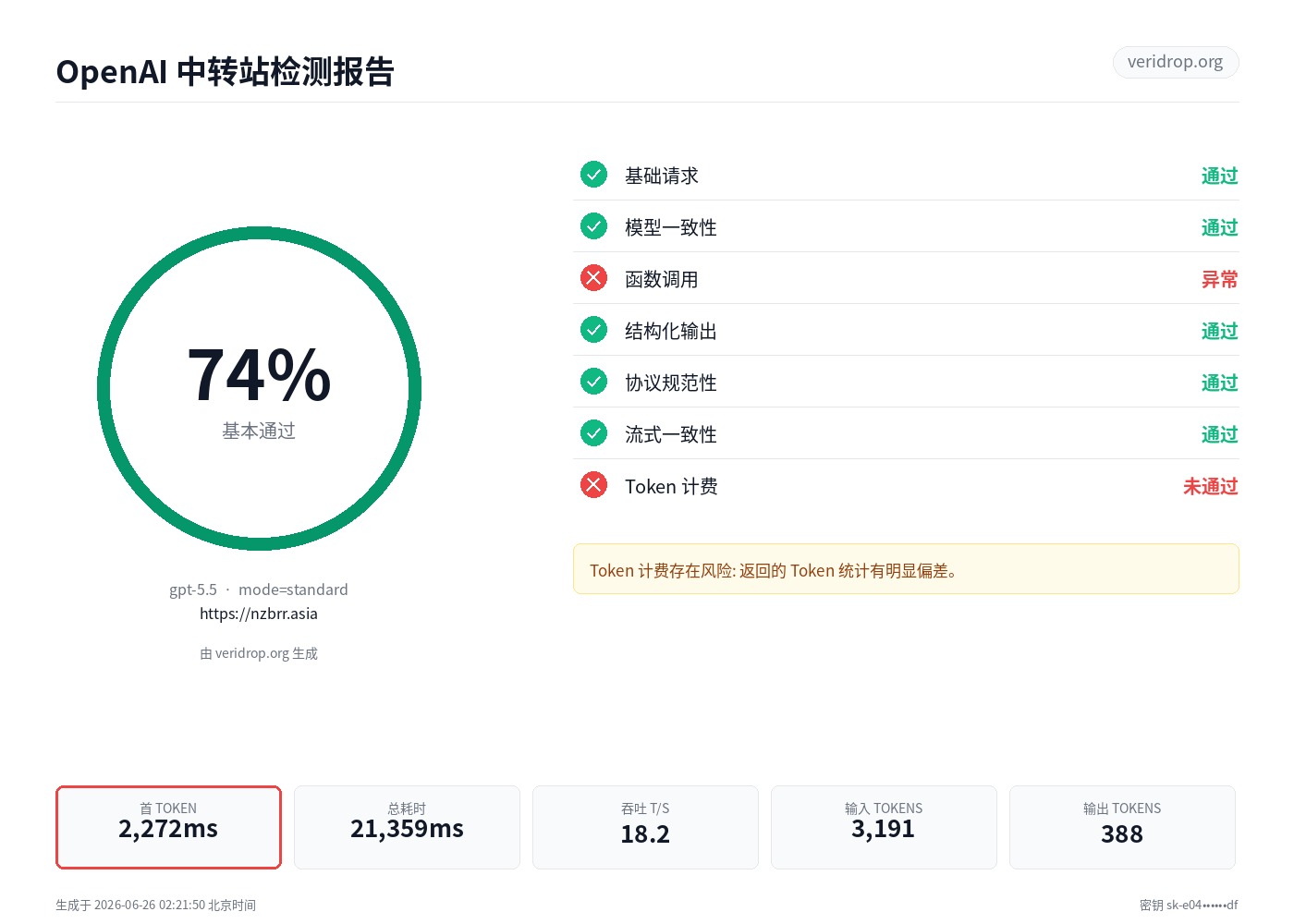Select the 输出 TOKENS 388 card
Viewport: 1294px width, 924px height.
(1122, 827)
